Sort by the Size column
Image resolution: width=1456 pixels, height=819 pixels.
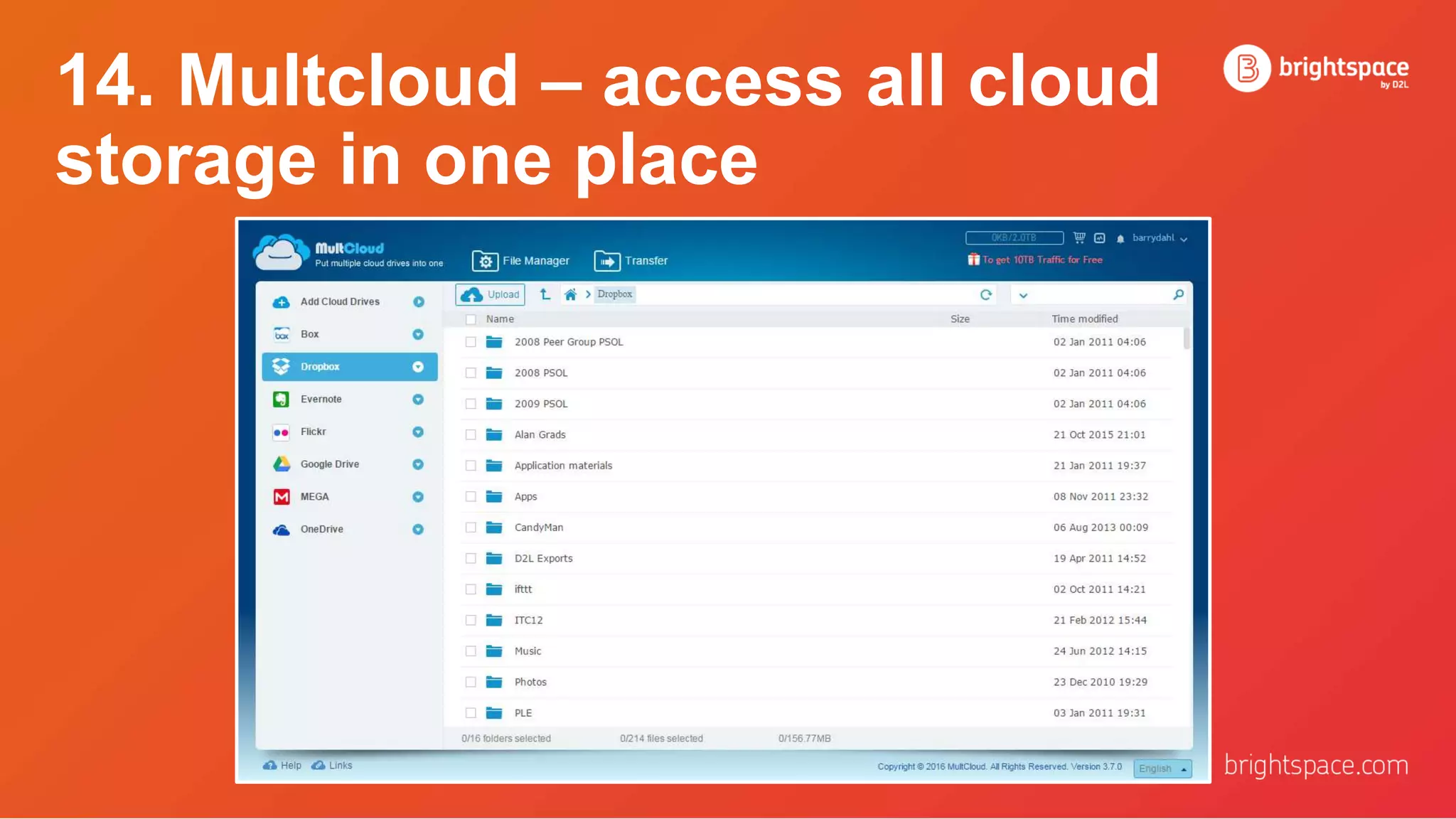(960, 319)
